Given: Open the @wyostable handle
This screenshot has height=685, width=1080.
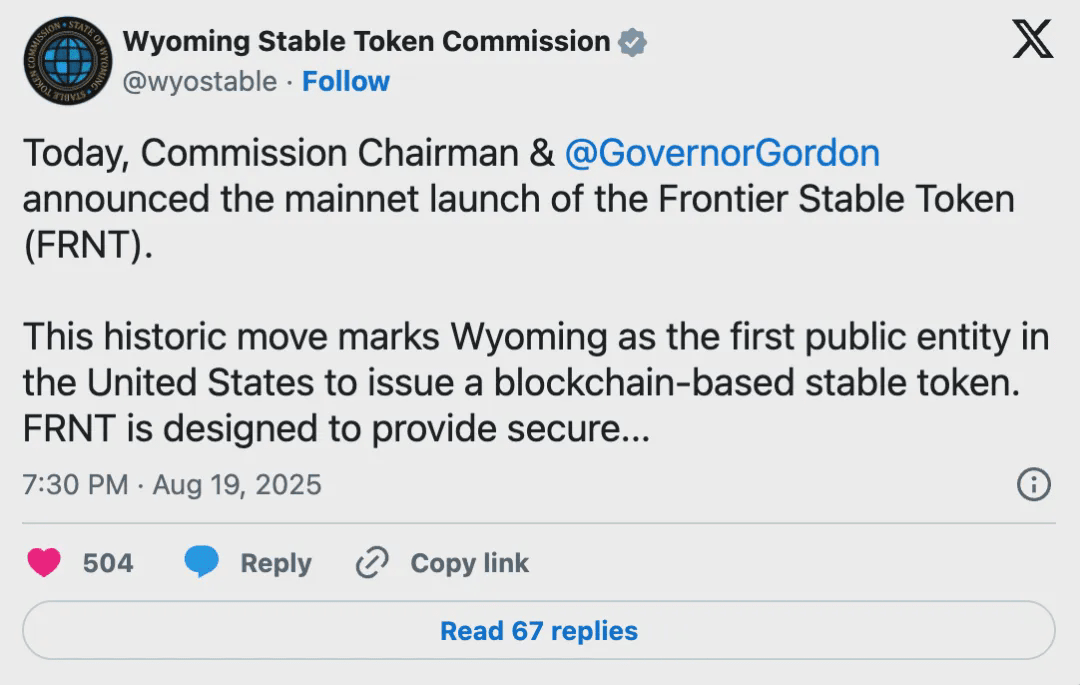Looking at the screenshot, I should 199,81.
